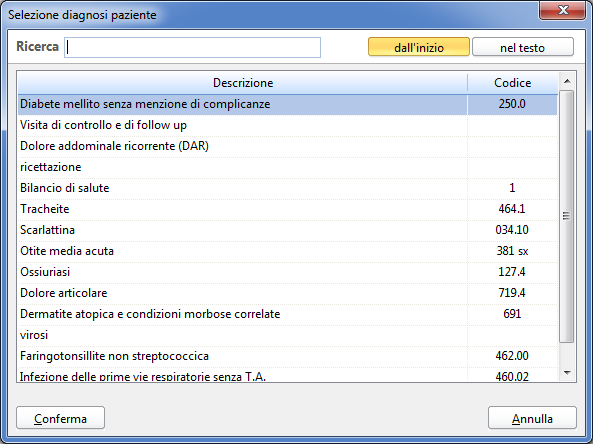593x444 pixels.
Task: Select Diabete mellito senza menzione di complicanze
Action: coord(287,104)
